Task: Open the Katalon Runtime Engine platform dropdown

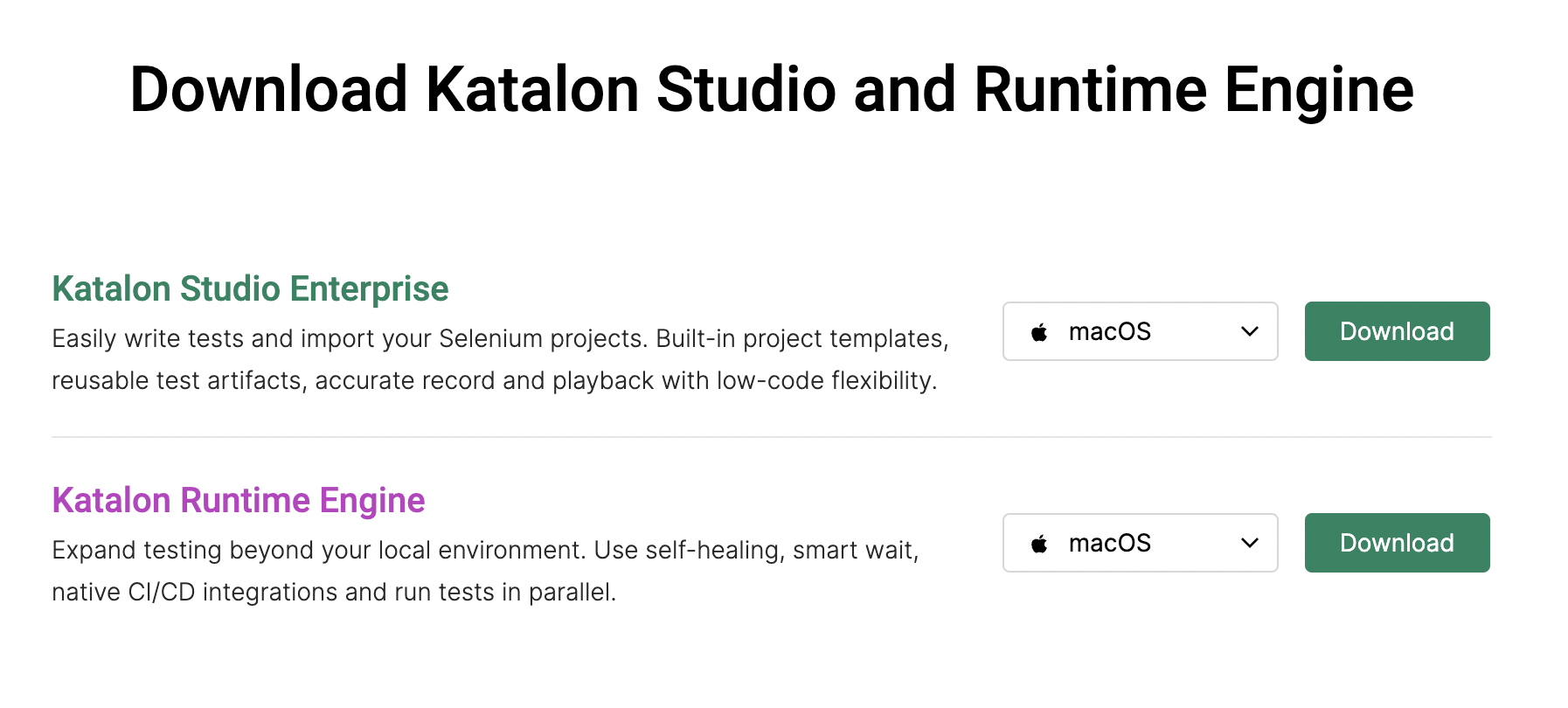Action: pyautogui.click(x=1140, y=544)
